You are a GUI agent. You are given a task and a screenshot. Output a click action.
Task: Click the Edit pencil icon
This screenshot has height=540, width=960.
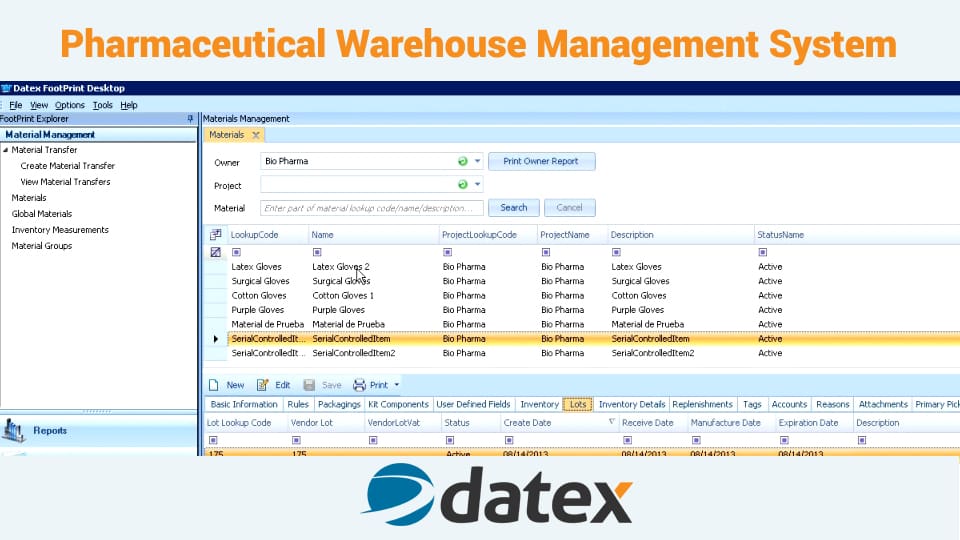pos(263,385)
